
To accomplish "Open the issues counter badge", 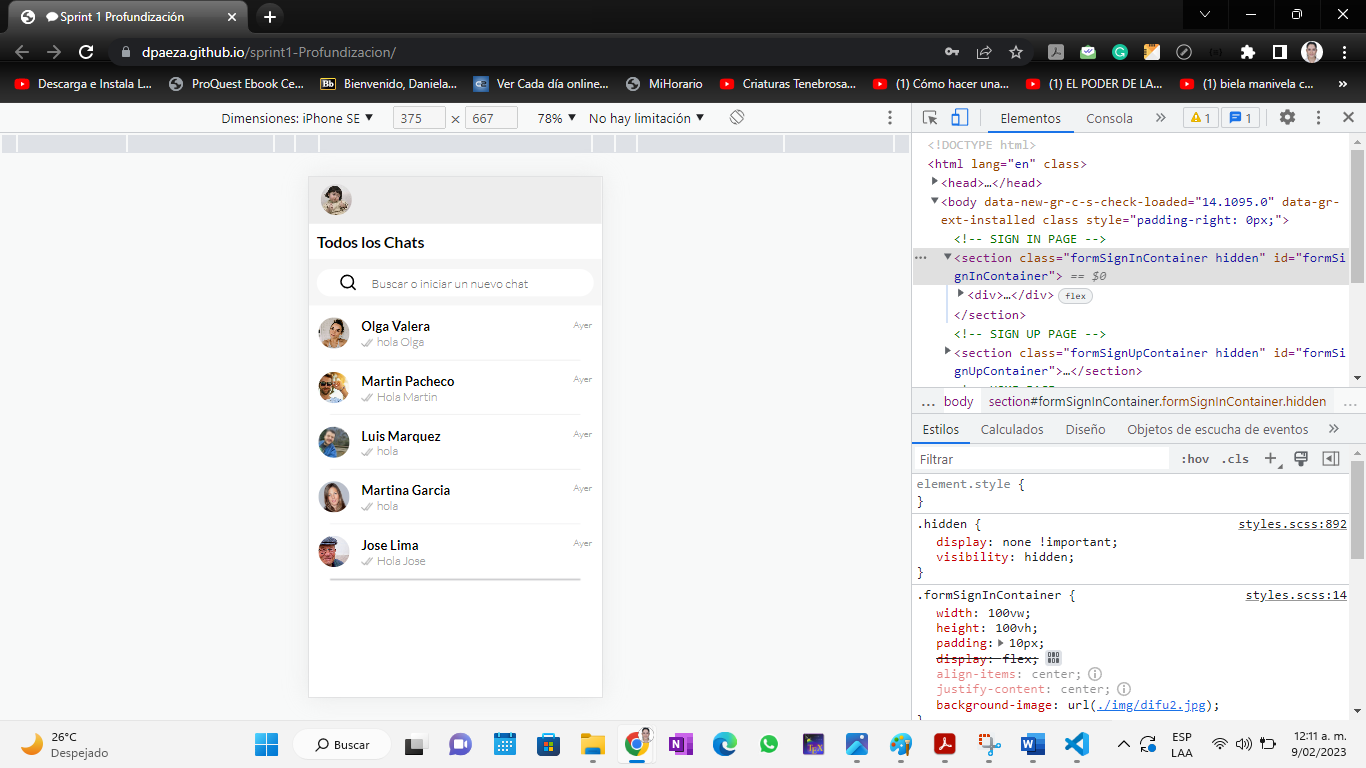I will coord(1240,117).
